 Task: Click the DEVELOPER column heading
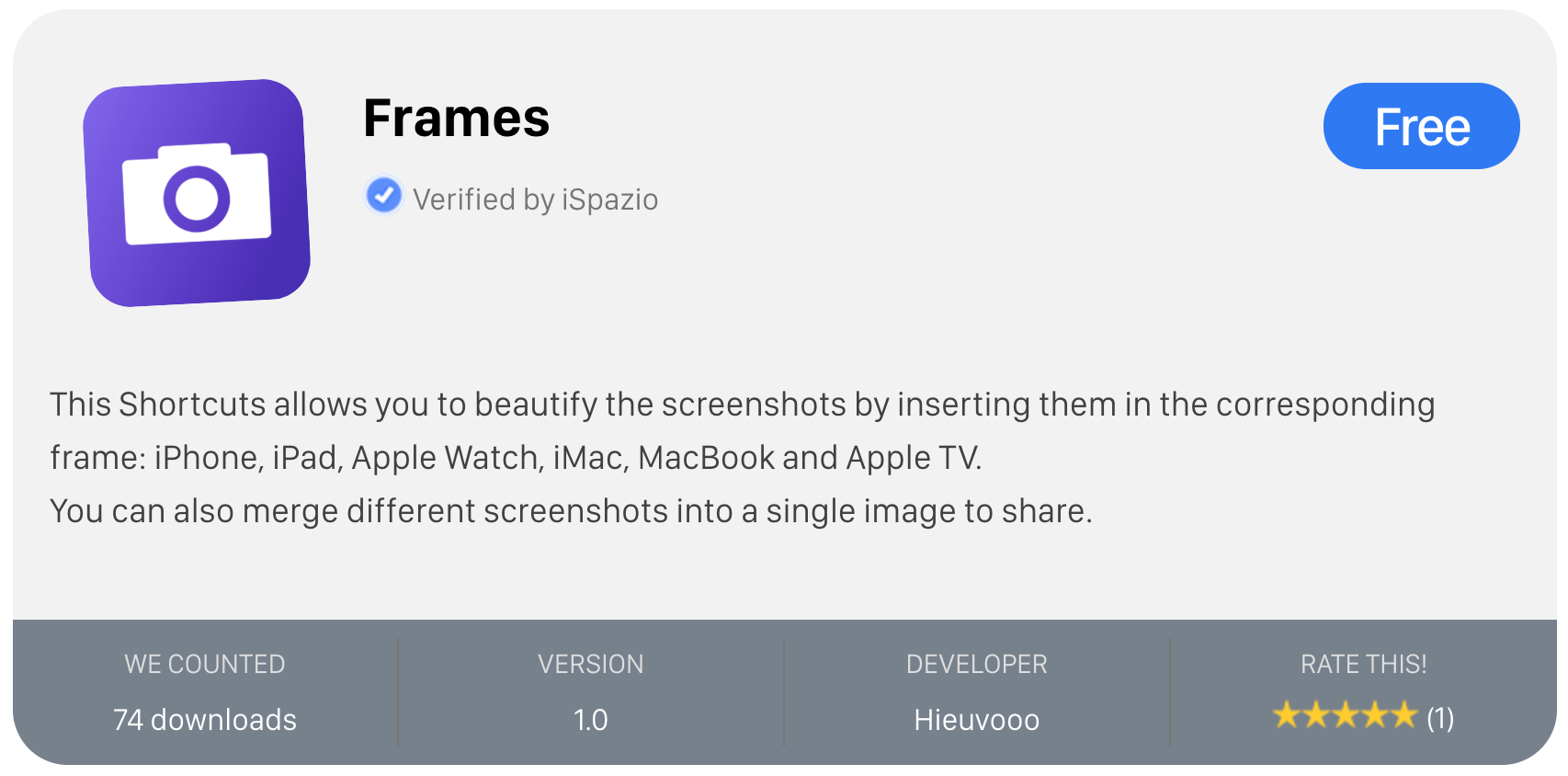976,664
